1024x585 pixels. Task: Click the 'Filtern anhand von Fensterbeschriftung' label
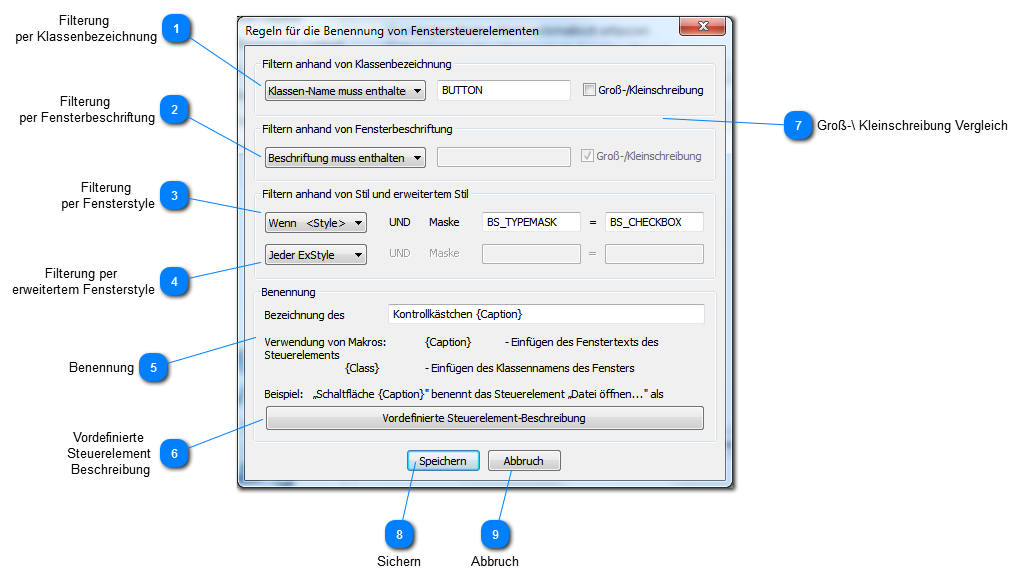(x=357, y=129)
